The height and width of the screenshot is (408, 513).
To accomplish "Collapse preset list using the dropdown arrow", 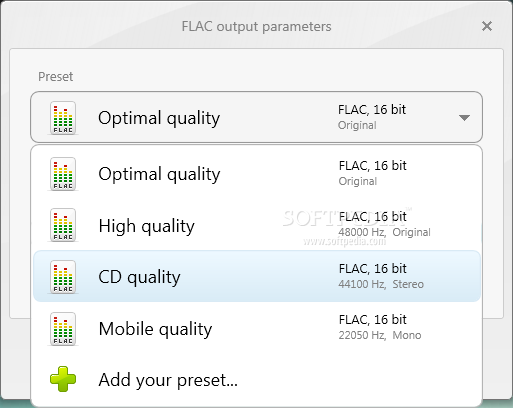I will 464,118.
